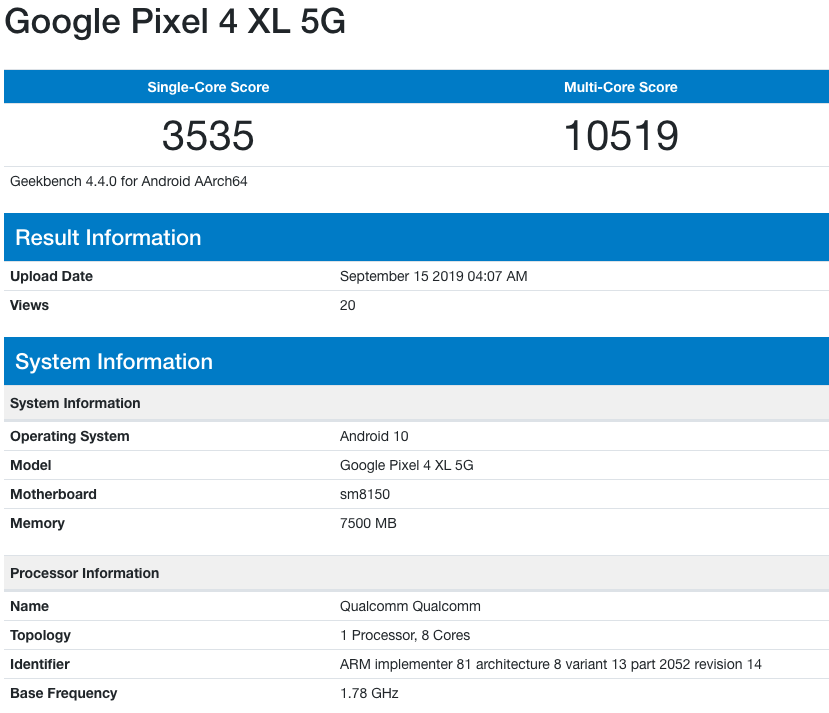Click the Model label
This screenshot has height=713, width=829.
tap(31, 466)
